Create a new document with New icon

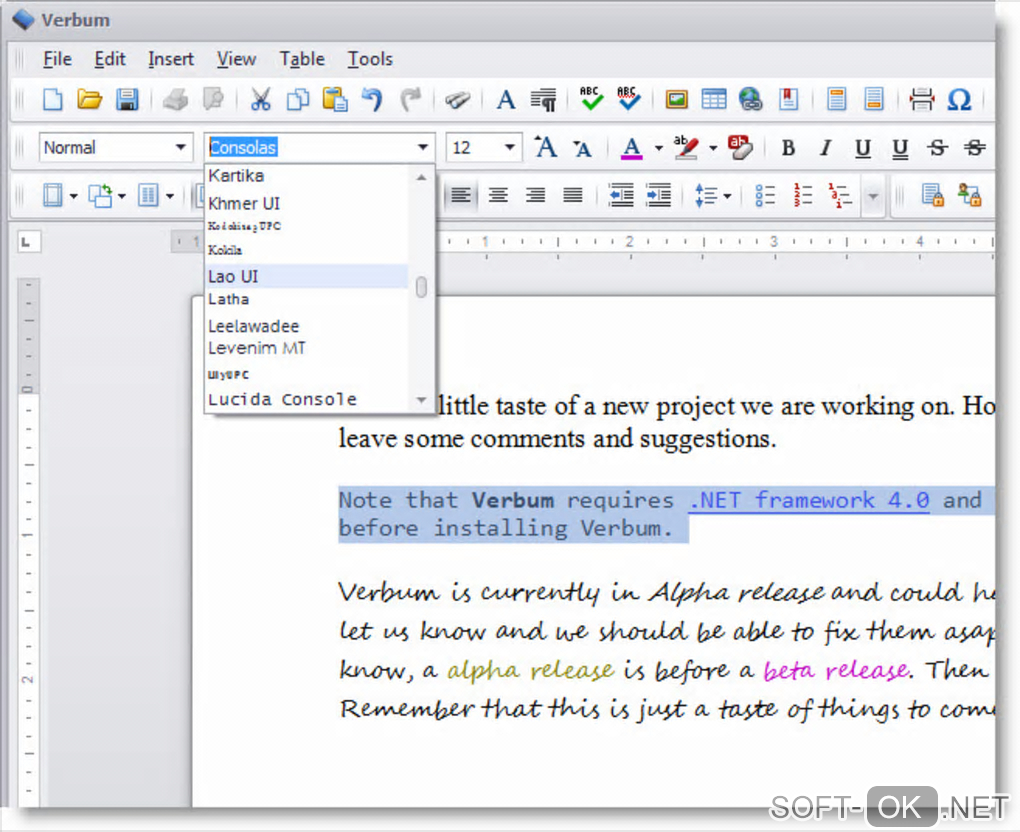(x=52, y=100)
